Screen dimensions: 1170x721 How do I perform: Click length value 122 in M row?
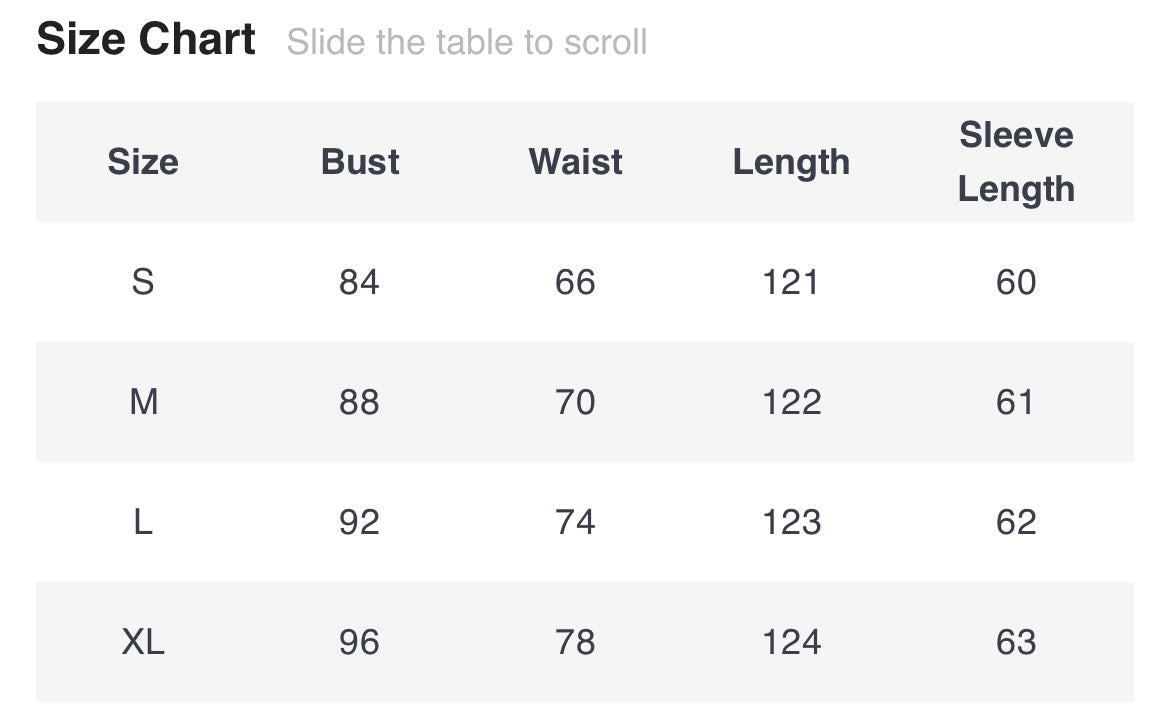coord(791,402)
